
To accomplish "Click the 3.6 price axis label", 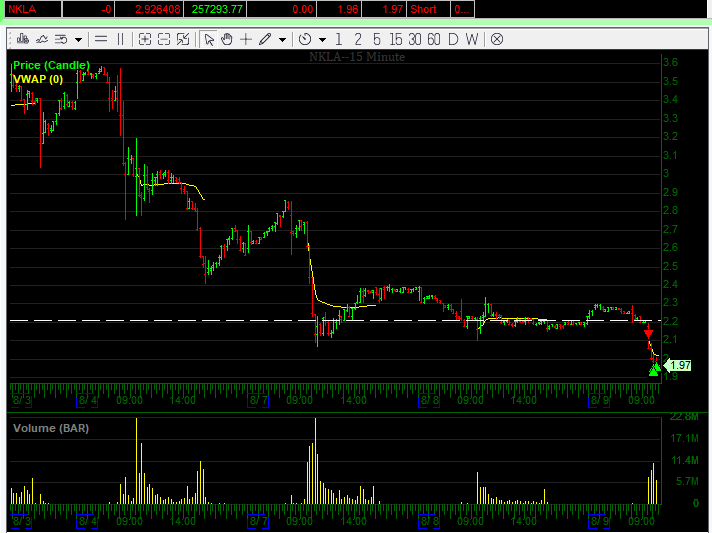I will [670, 63].
